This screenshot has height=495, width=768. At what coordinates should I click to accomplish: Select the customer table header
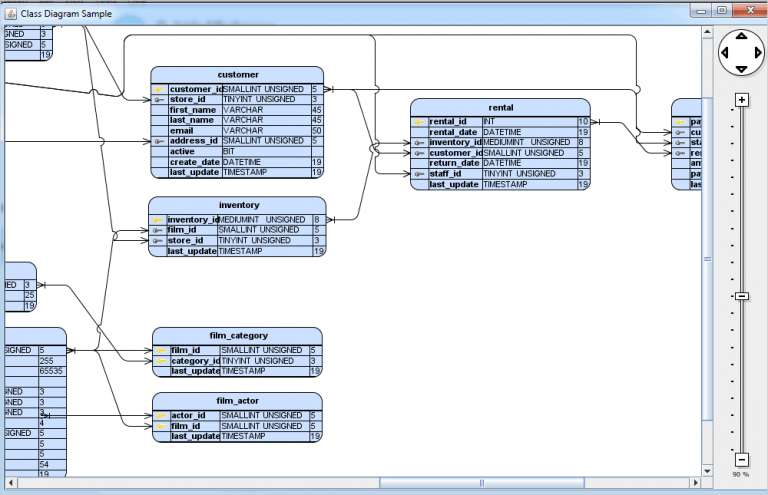tap(238, 75)
